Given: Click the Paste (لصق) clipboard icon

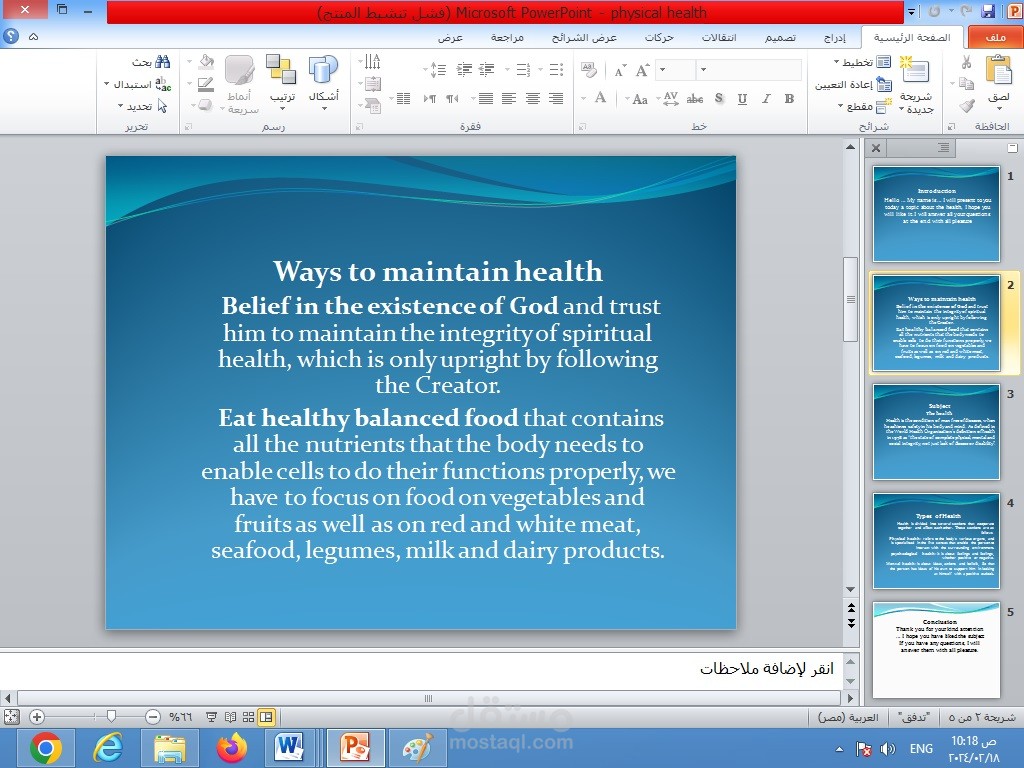Looking at the screenshot, I should pos(999,69).
